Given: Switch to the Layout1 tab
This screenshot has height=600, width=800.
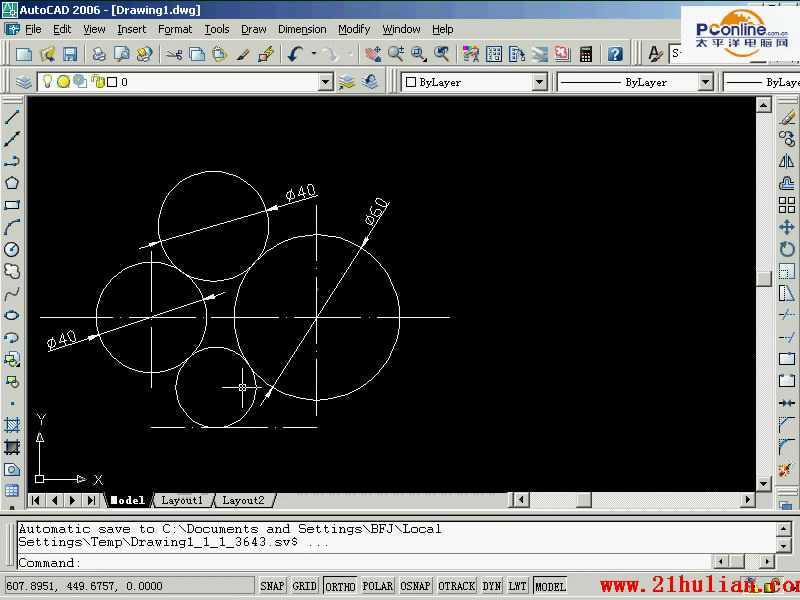Looking at the screenshot, I should click(x=182, y=500).
